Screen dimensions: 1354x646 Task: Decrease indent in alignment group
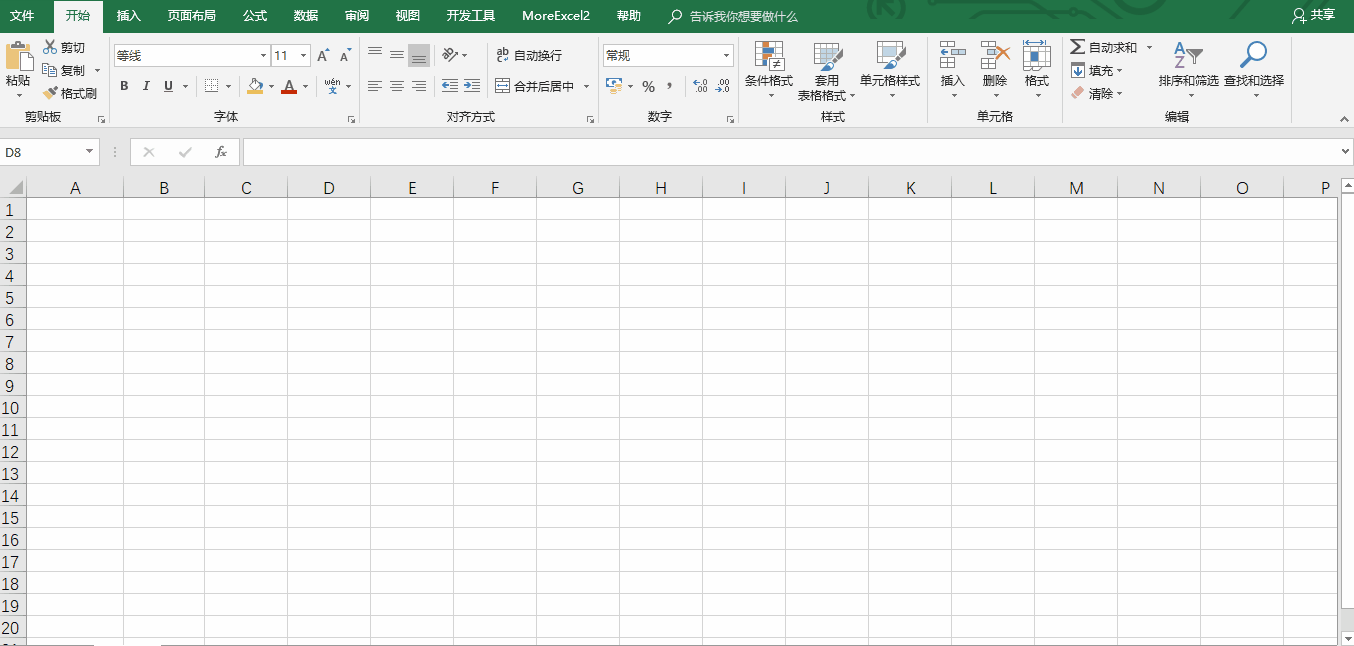pos(450,86)
